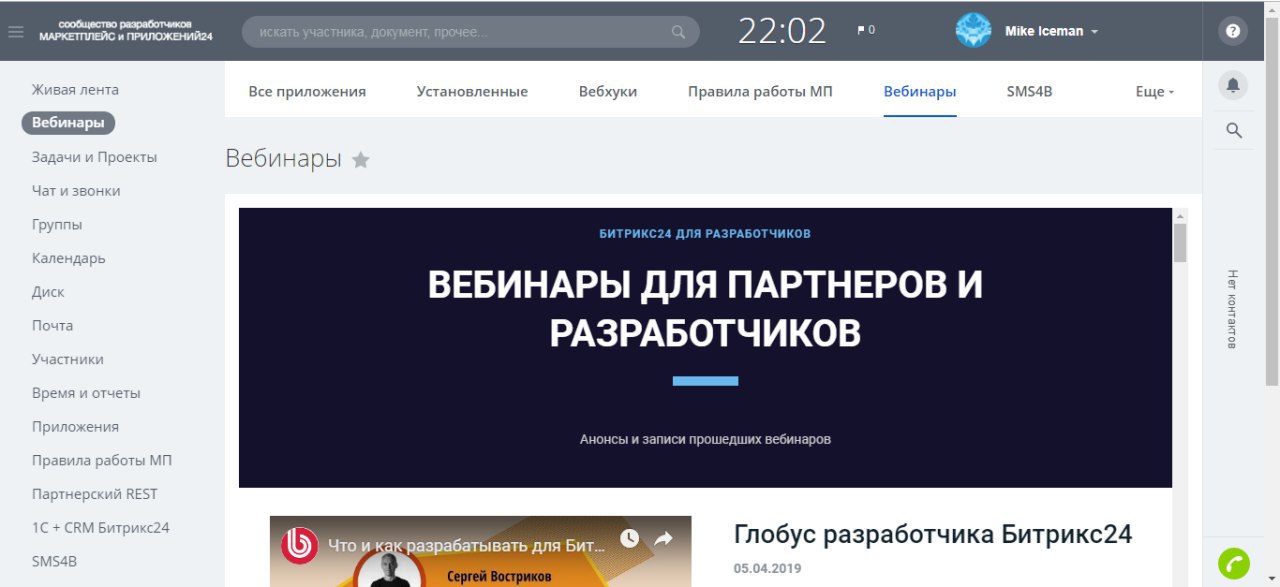Open Время и отчеты
Image resolution: width=1280 pixels, height=587 pixels.
(x=86, y=393)
